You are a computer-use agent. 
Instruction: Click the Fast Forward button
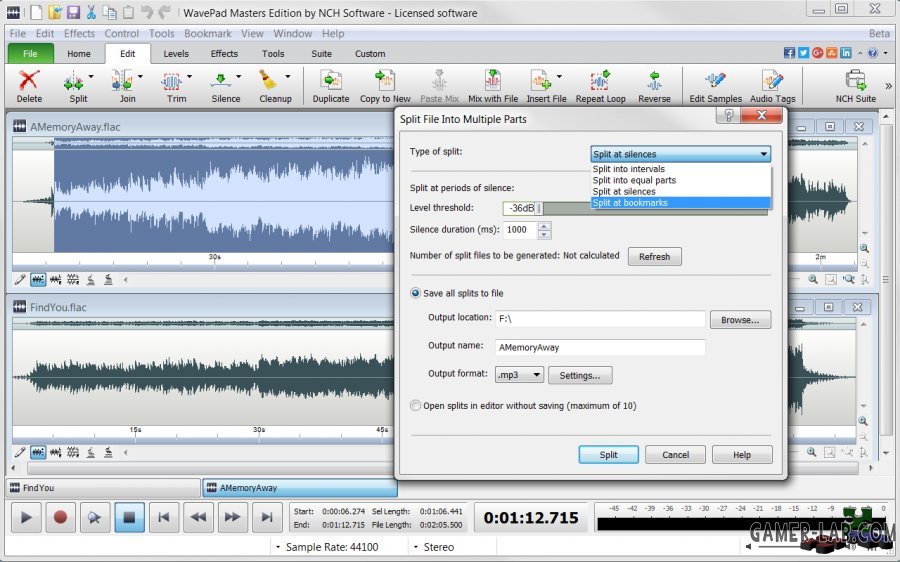(232, 518)
